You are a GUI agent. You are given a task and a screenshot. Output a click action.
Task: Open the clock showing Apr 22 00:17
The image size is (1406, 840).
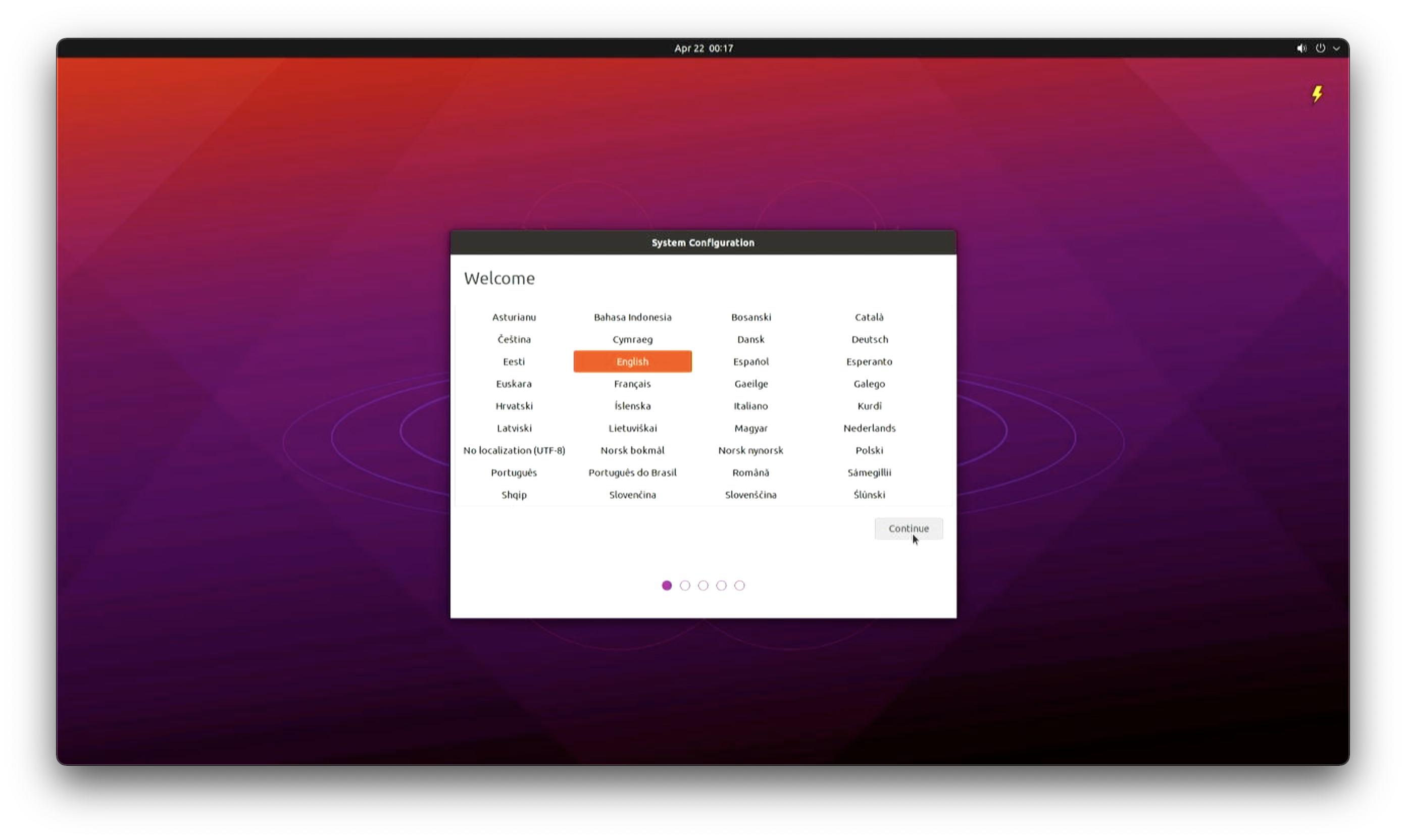pos(704,48)
